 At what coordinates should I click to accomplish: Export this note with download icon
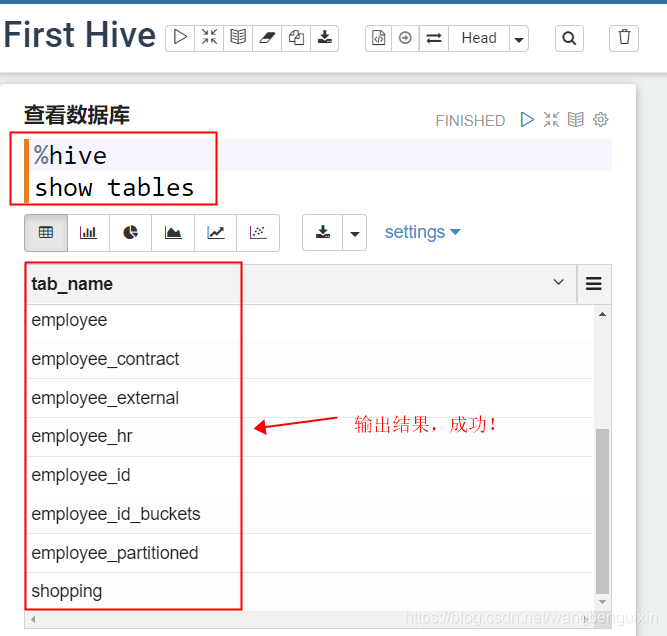(x=325, y=38)
